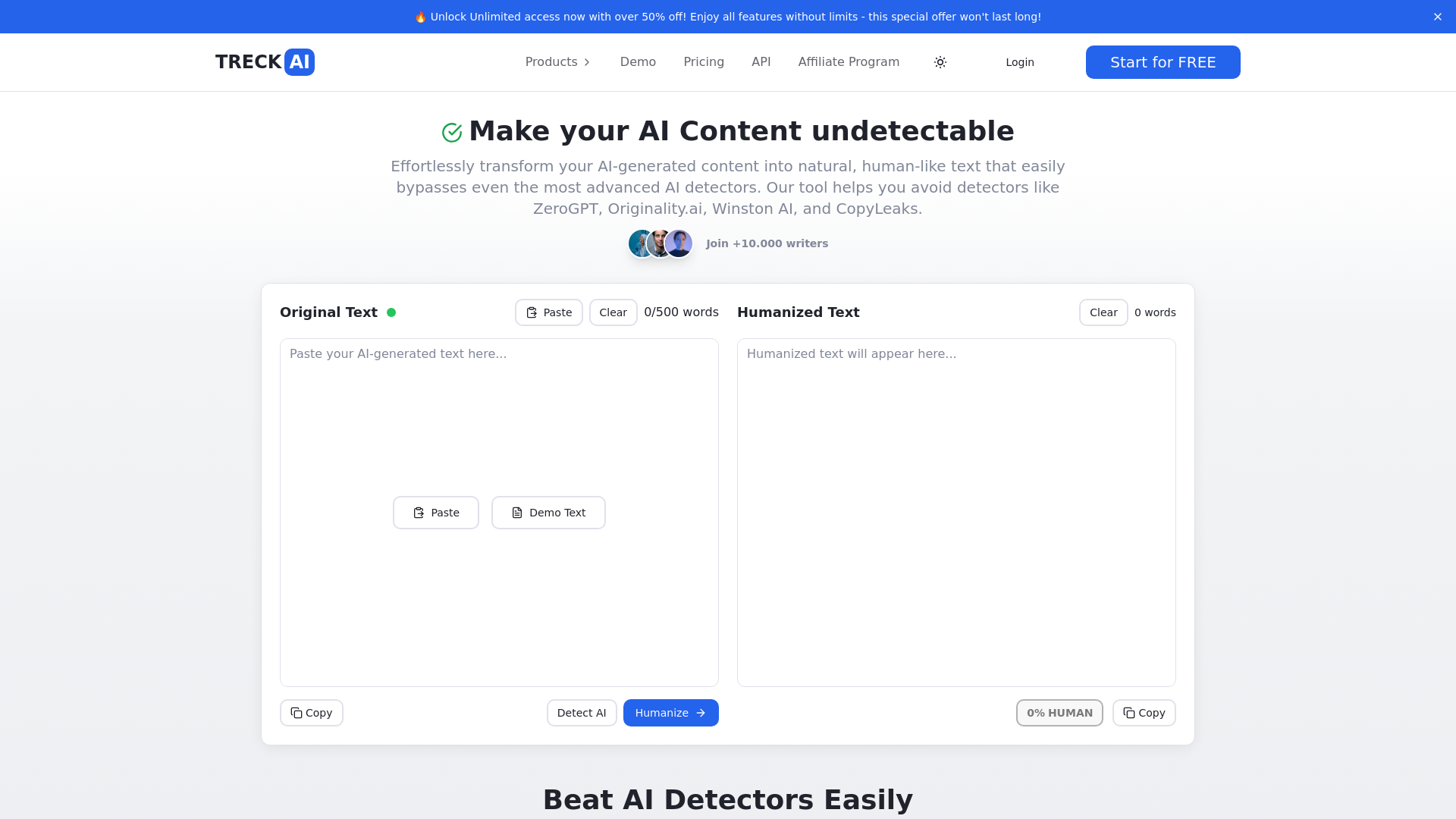The image size is (1456, 819).
Task: Click the green status dot beside Original Text
Action: (x=392, y=312)
